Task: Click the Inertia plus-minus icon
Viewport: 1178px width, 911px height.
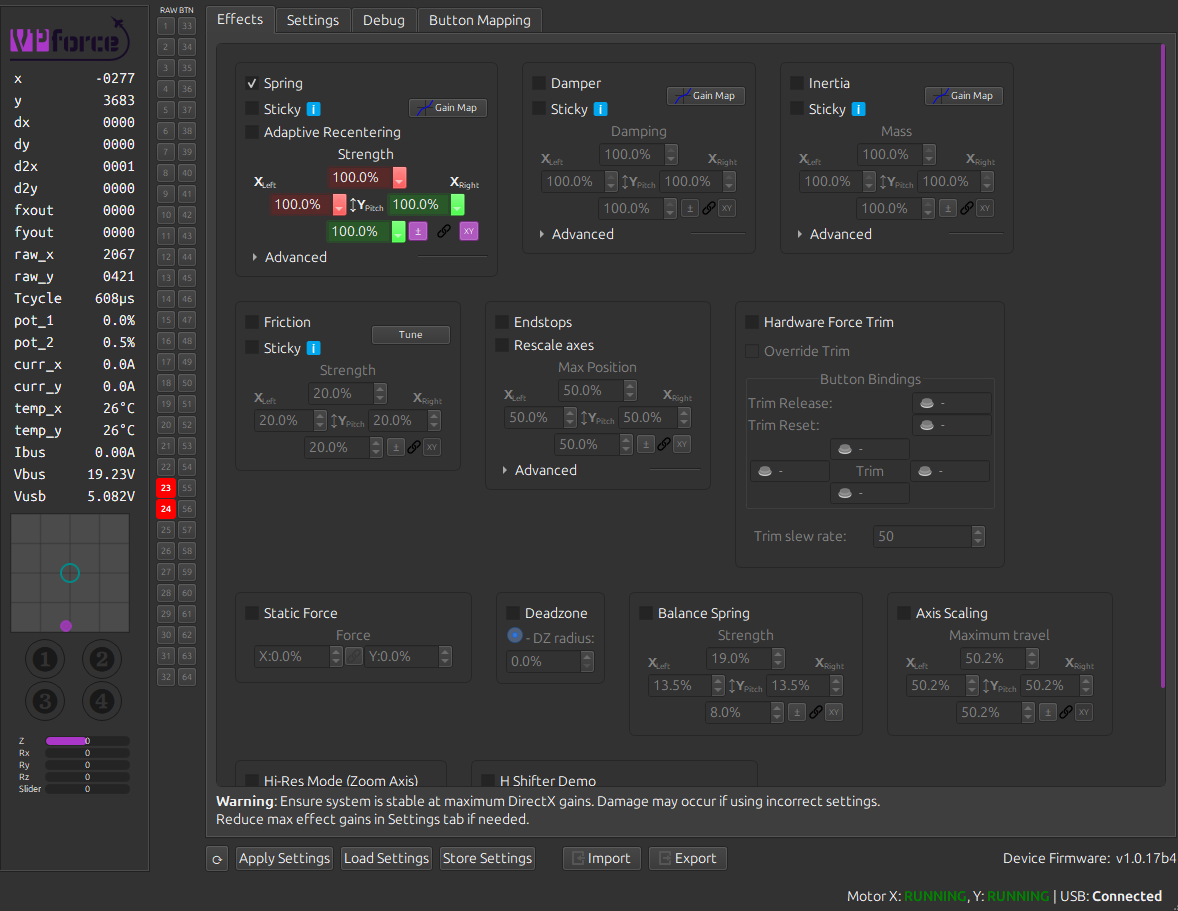Action: (x=948, y=208)
